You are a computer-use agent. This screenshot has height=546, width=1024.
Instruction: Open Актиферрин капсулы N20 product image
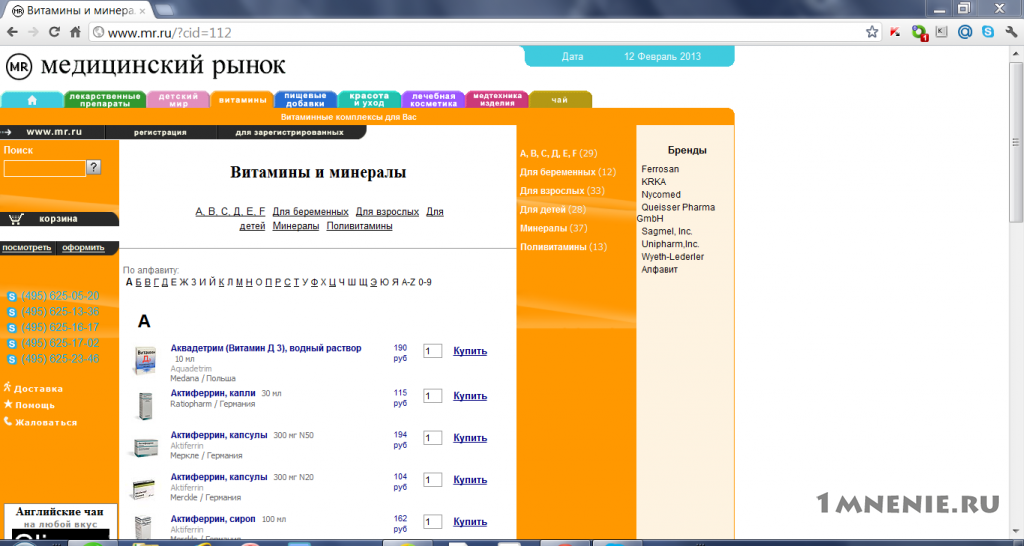144,489
